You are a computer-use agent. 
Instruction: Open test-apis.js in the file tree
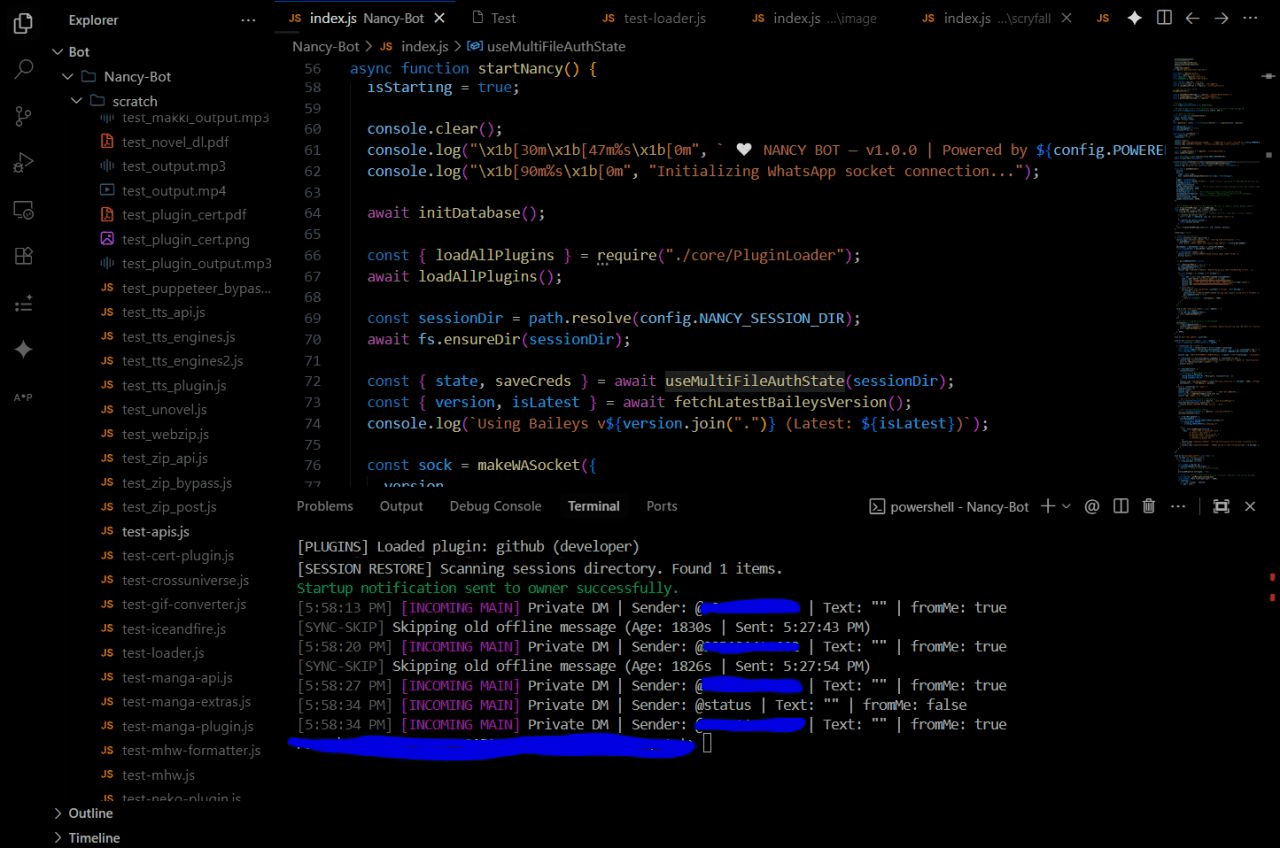click(155, 531)
